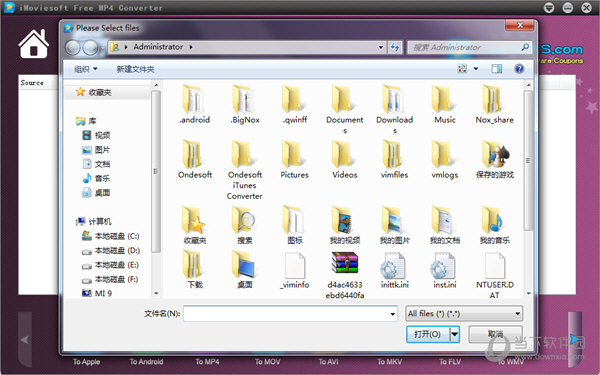Click the 新建文件夹 button
Viewport: 600px width, 375px height.
135,69
